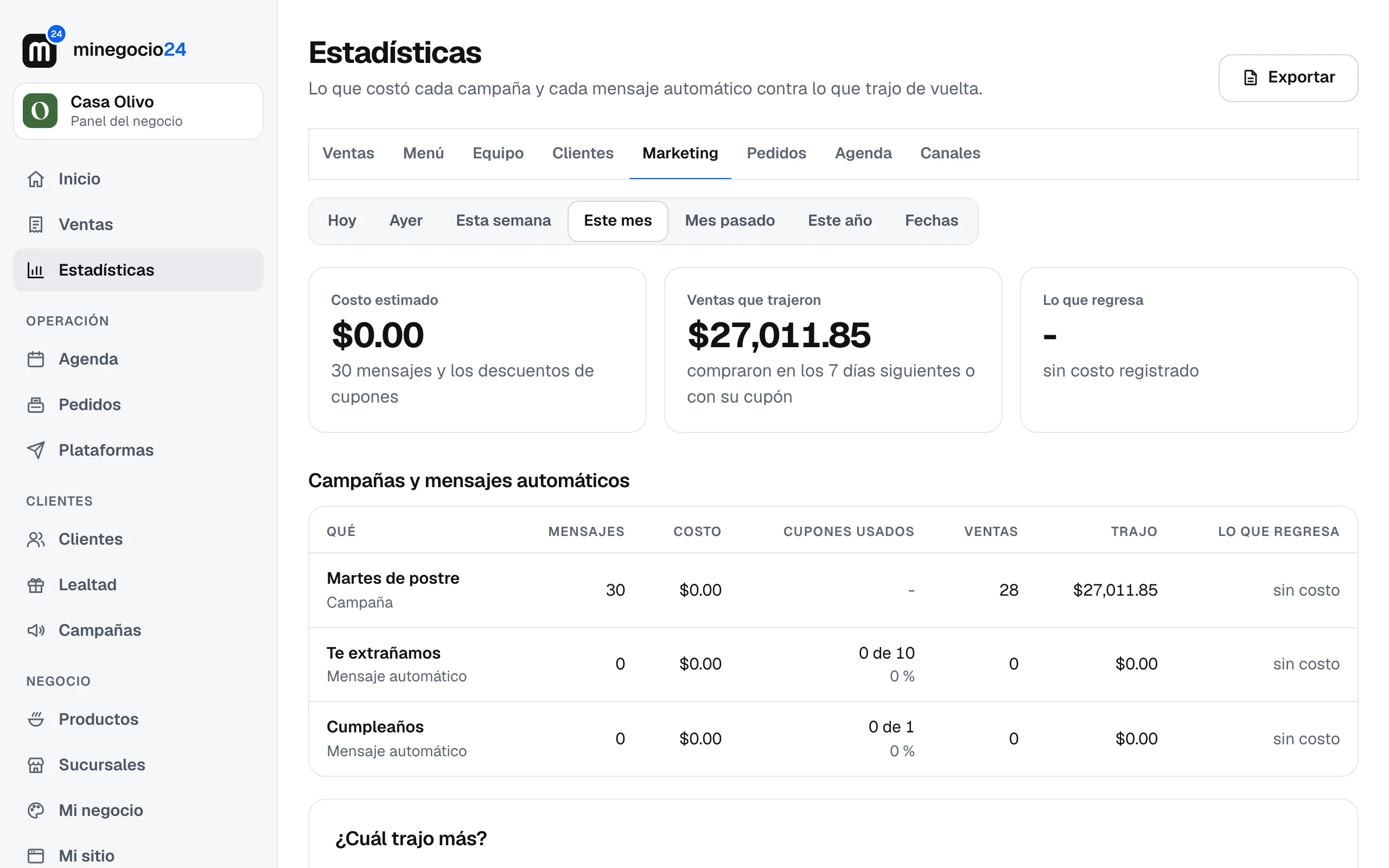Click the Martes de postre campaign name
This screenshot has height=868, width=1389.
tap(393, 578)
